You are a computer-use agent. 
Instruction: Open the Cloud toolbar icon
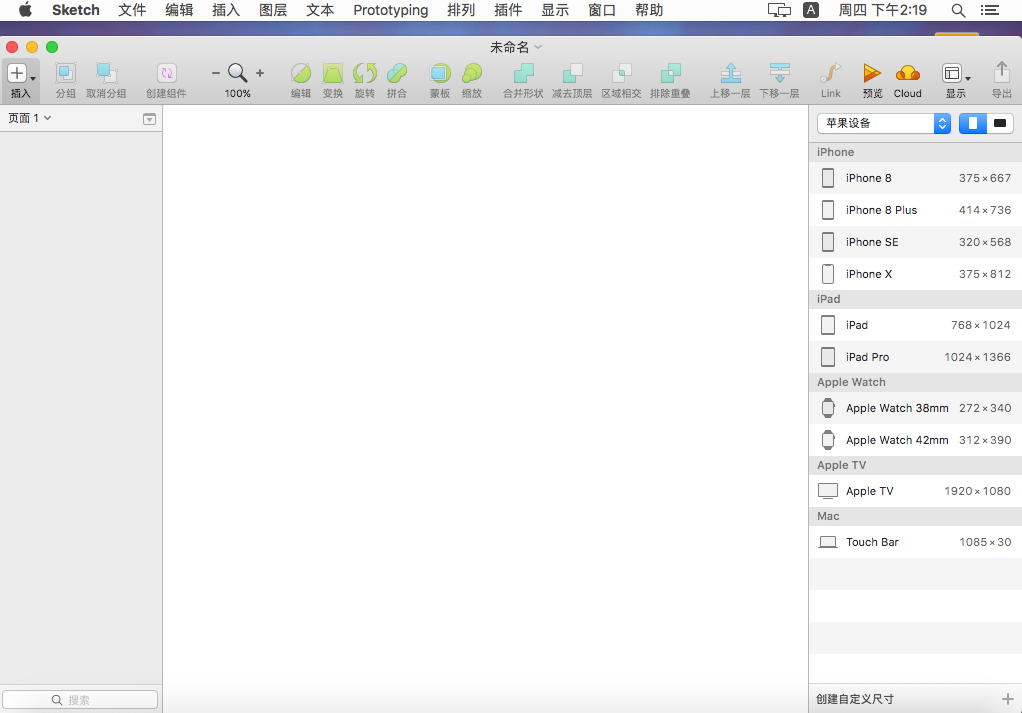click(907, 73)
